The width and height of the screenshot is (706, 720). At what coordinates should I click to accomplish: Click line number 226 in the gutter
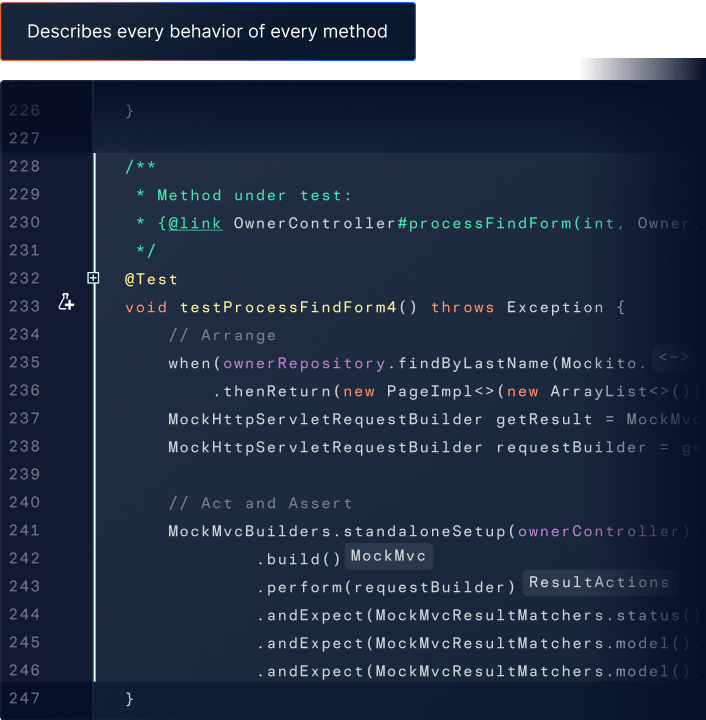point(24,110)
